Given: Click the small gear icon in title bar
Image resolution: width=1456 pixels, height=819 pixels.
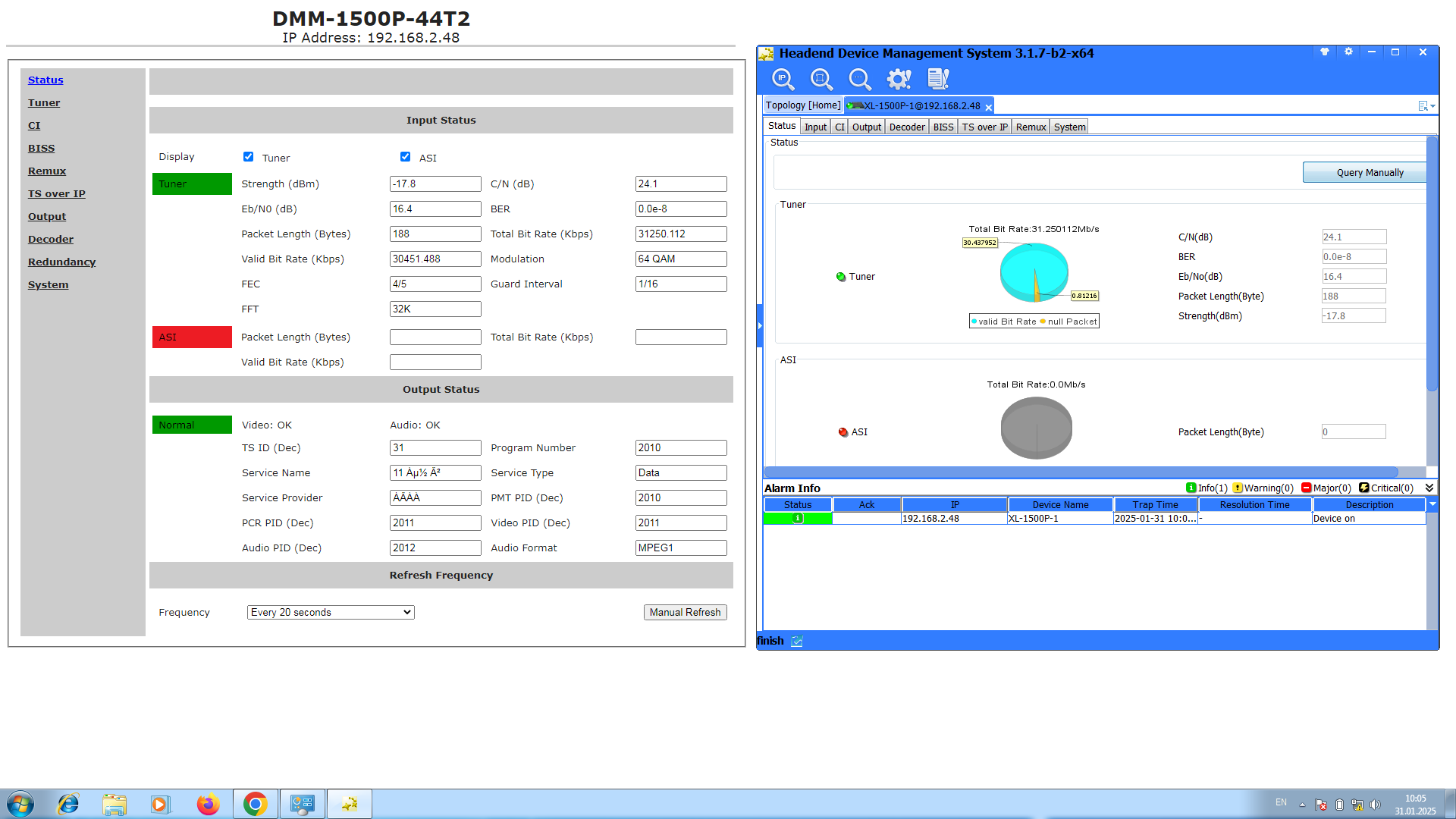Looking at the screenshot, I should [1348, 52].
